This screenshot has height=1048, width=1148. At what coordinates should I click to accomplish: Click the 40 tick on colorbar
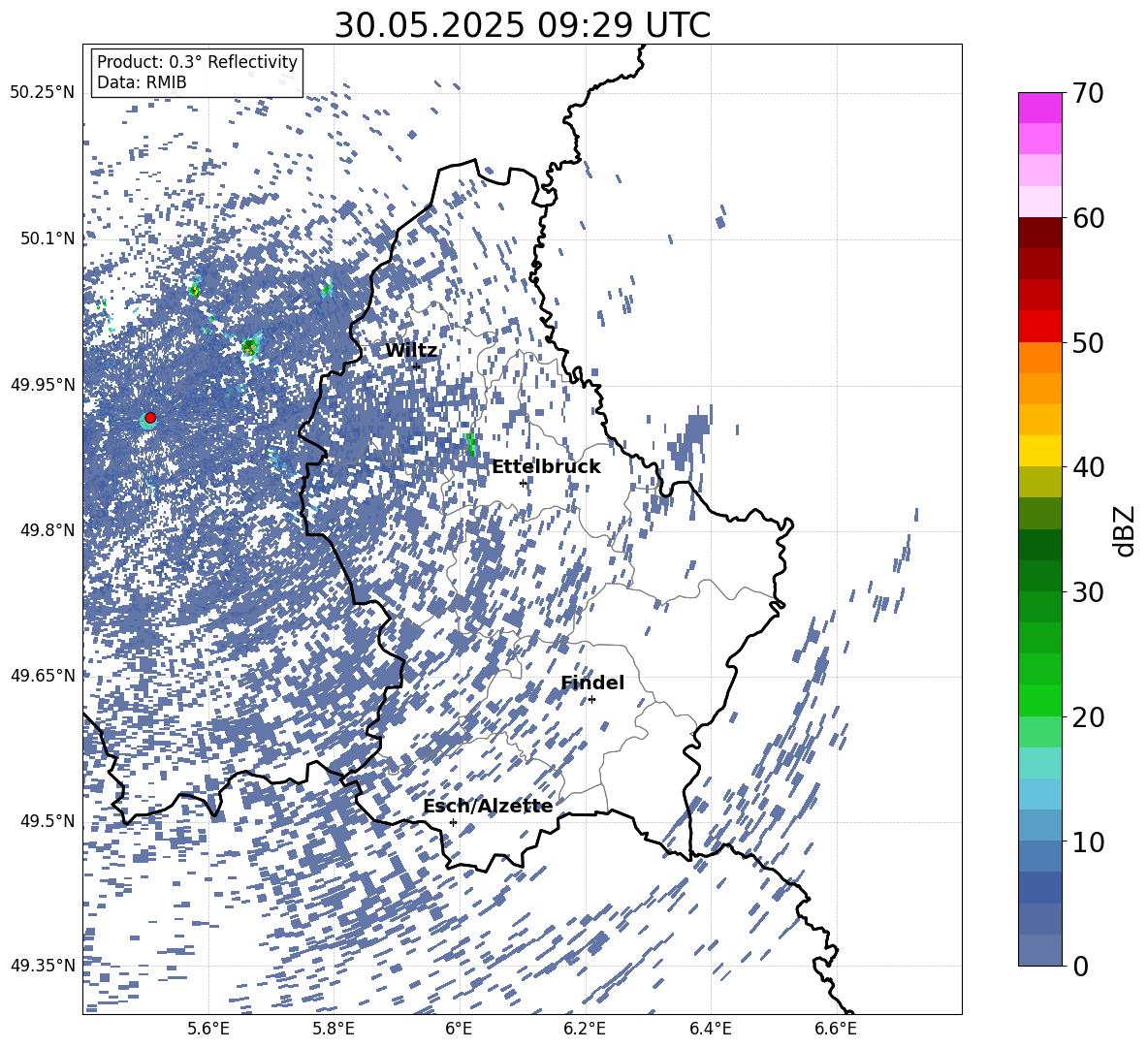tap(1087, 467)
